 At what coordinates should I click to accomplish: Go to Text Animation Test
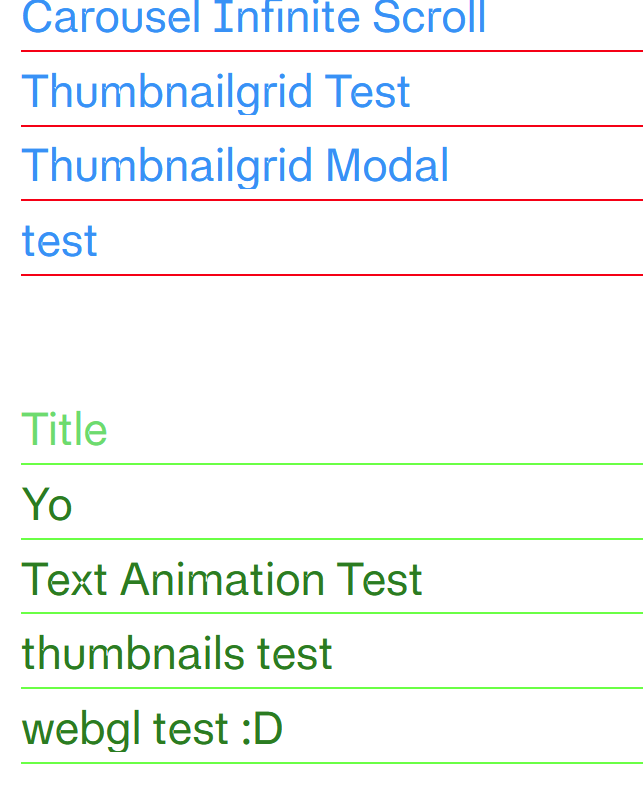click(x=222, y=579)
